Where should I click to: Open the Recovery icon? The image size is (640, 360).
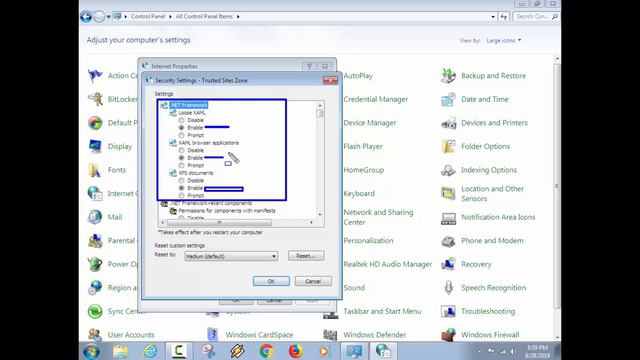(449, 264)
